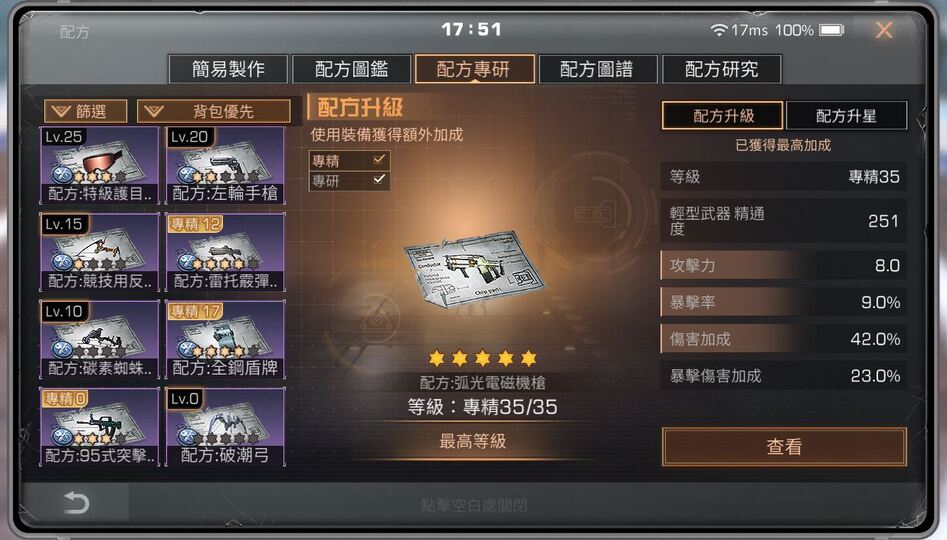
Task: Open the 配方圖鑑 tab
Action: 352,69
